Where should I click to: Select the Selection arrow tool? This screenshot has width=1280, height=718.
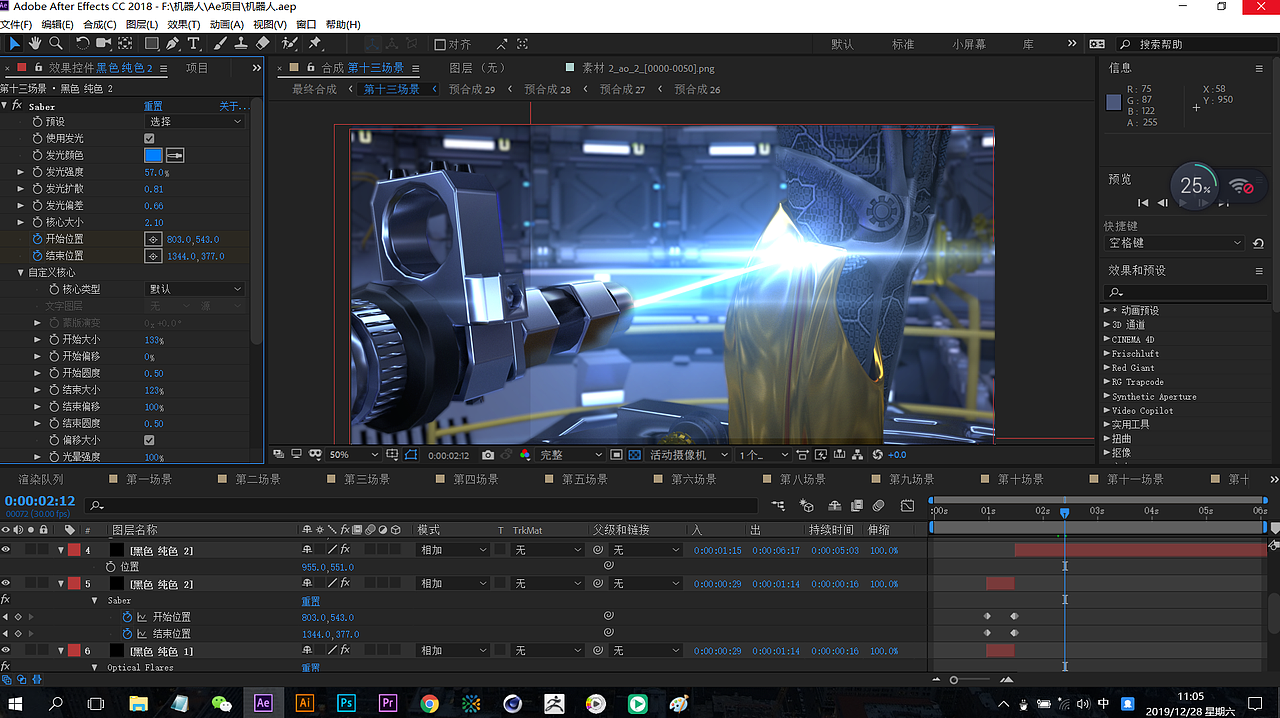click(14, 43)
